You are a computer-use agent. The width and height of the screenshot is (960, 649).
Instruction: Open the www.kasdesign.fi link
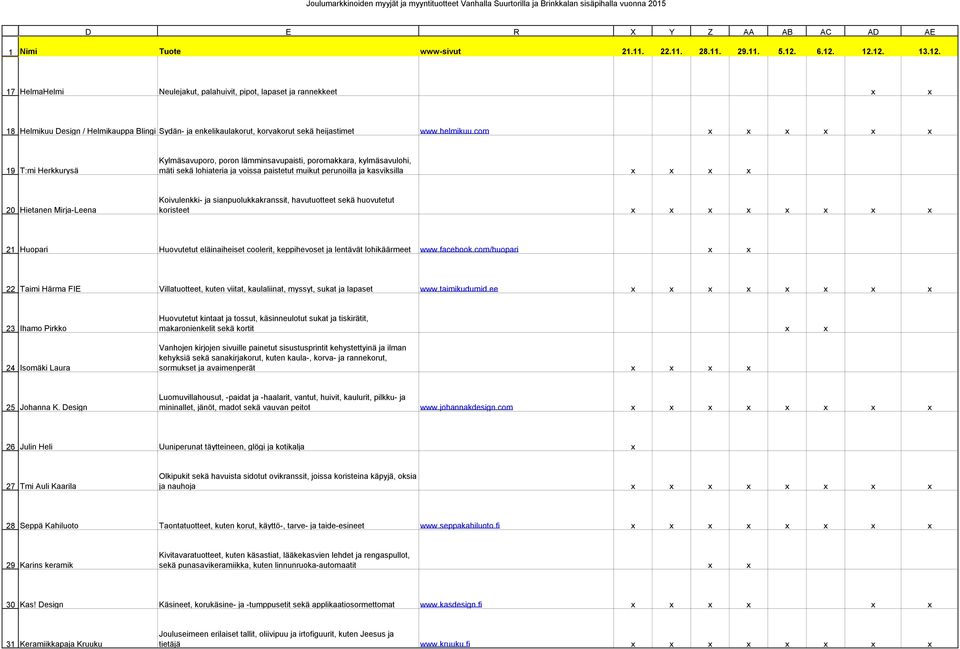tap(451, 604)
